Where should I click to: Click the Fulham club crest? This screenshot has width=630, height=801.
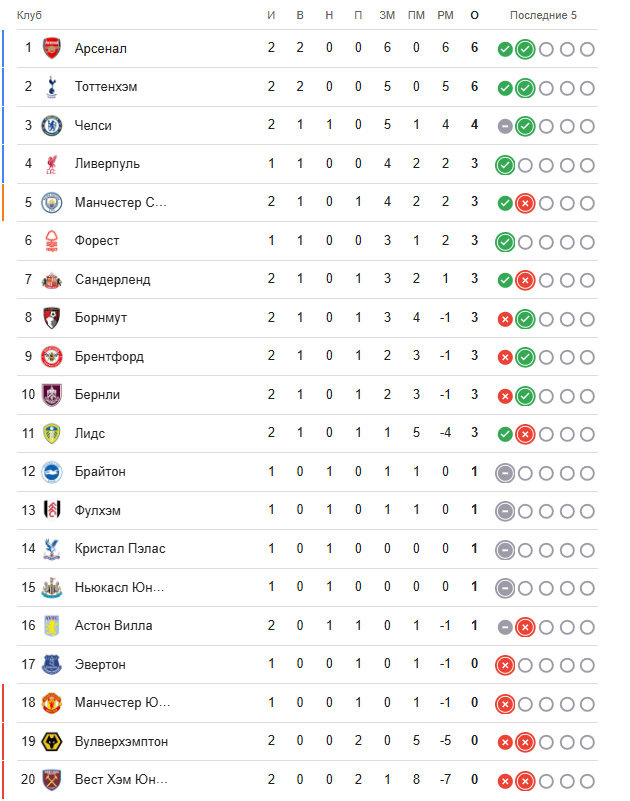(x=51, y=510)
